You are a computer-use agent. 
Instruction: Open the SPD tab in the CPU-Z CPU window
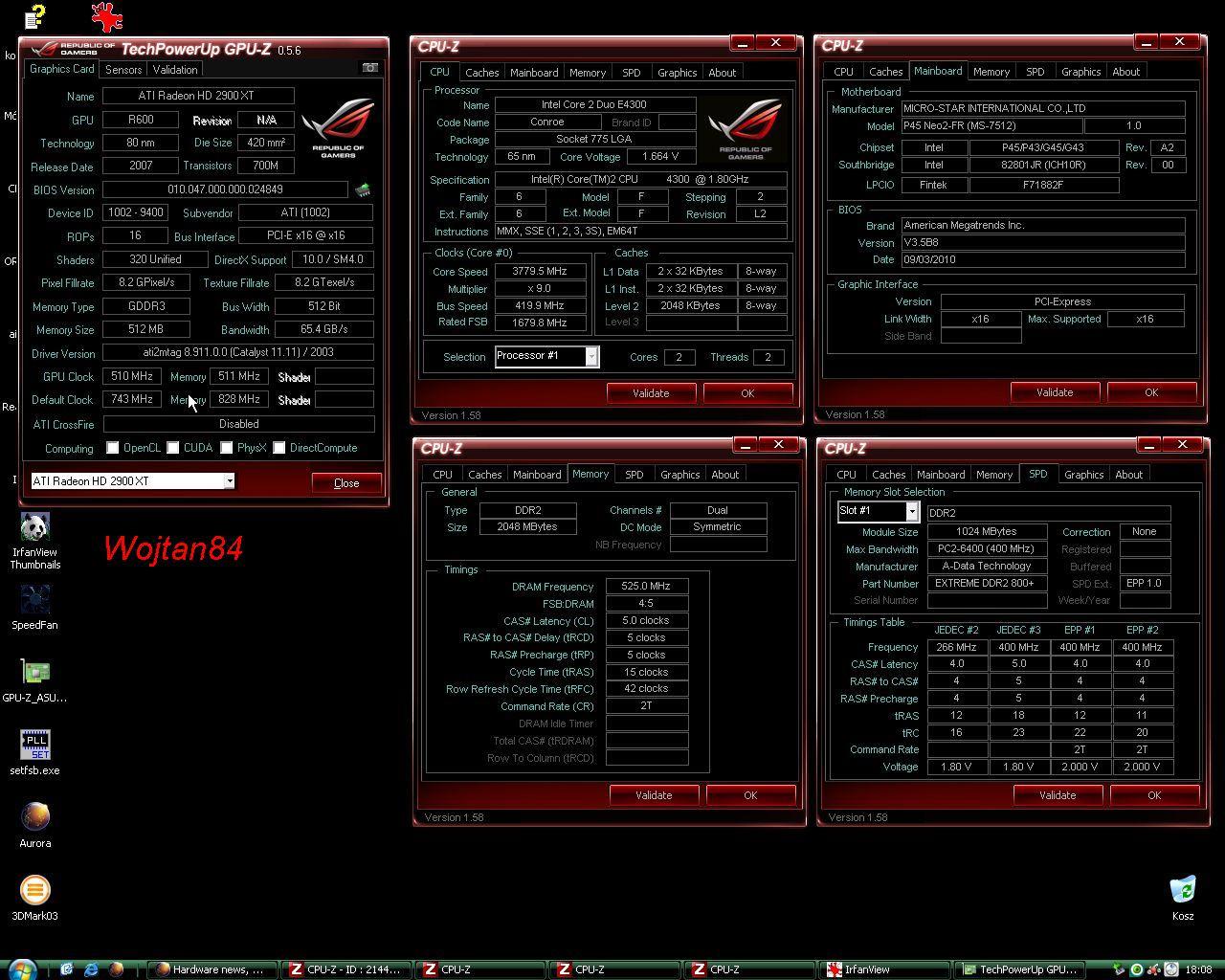[631, 73]
